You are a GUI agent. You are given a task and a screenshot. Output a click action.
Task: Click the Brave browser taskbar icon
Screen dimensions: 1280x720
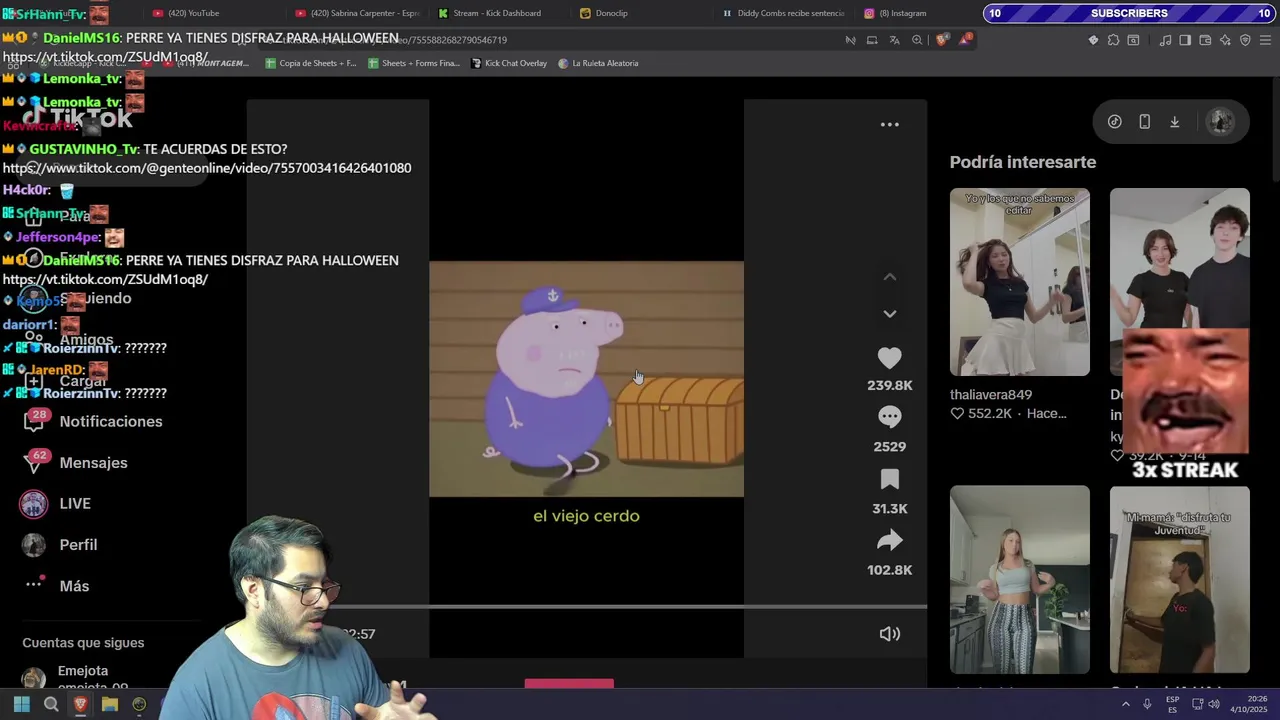coord(81,704)
